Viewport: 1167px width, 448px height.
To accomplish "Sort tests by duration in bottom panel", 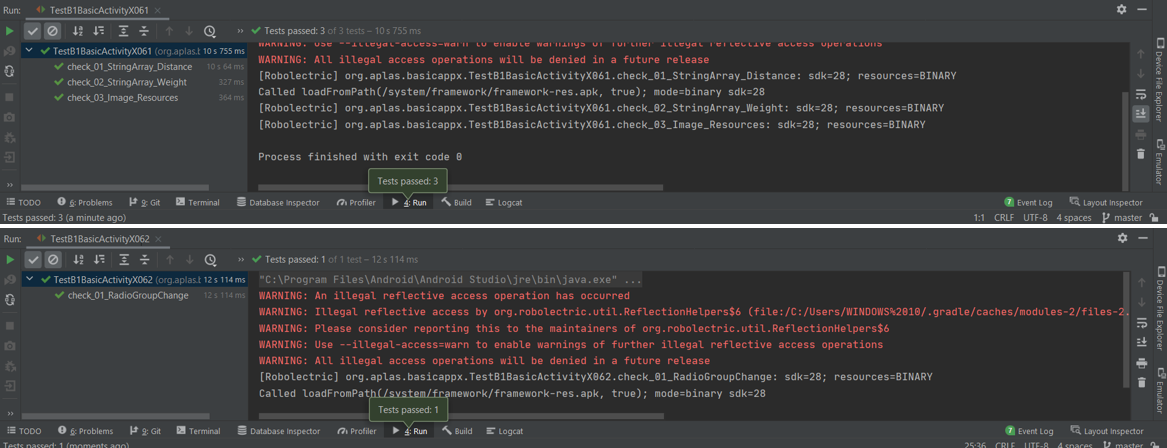I will pos(98,259).
